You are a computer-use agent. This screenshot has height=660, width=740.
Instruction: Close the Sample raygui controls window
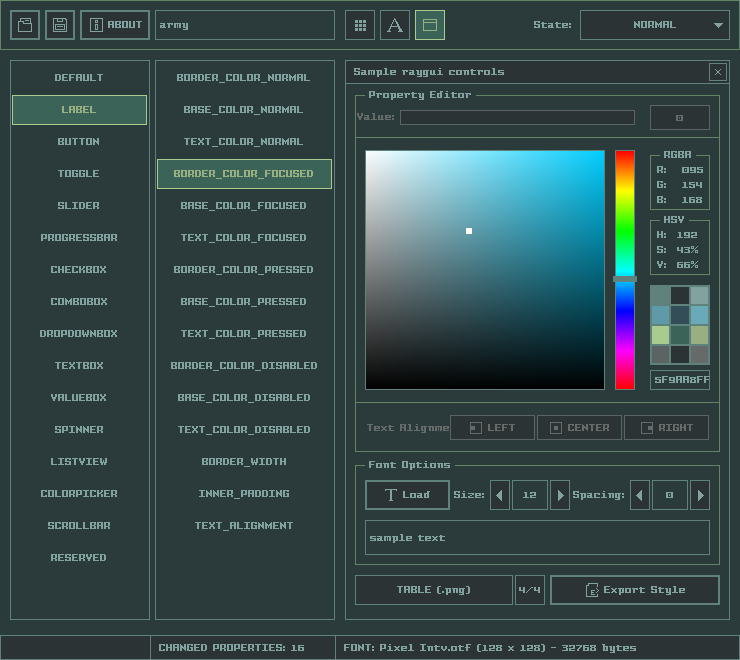click(x=717, y=72)
